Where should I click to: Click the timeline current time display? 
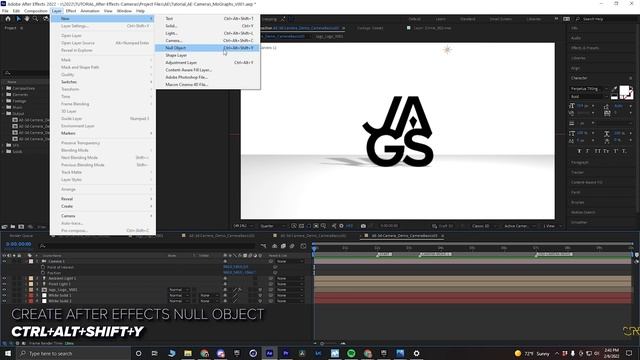coord(18,244)
